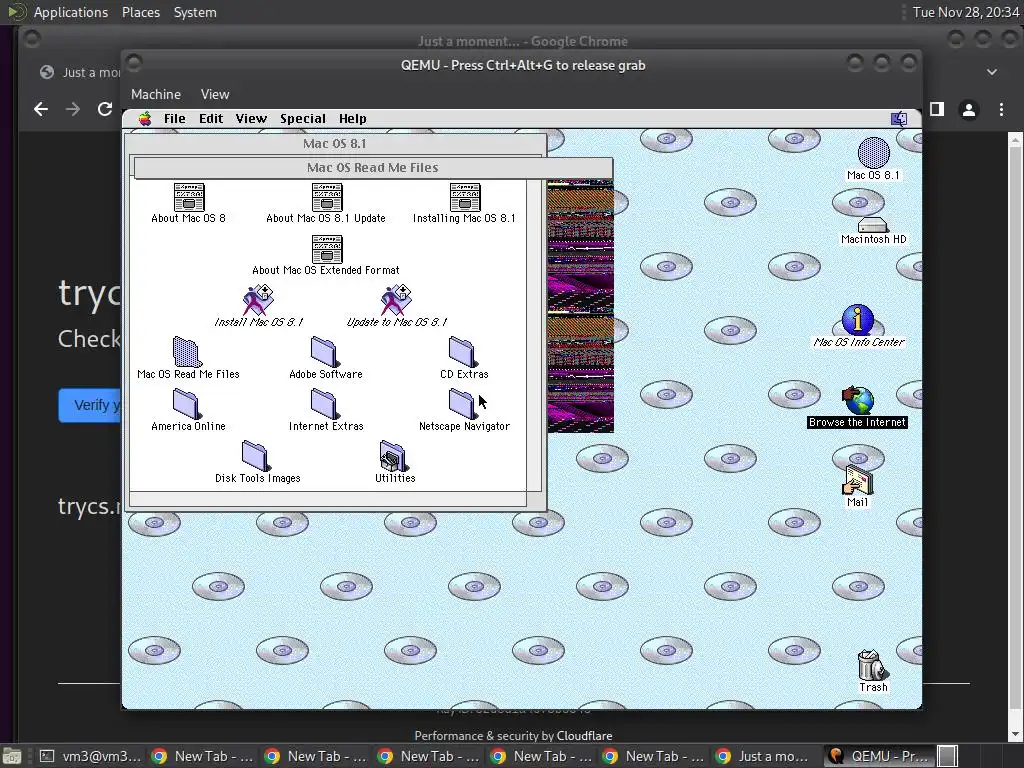Click Cloudflare link in Chrome page footer
This screenshot has width=1024, height=768.
[x=584, y=736]
